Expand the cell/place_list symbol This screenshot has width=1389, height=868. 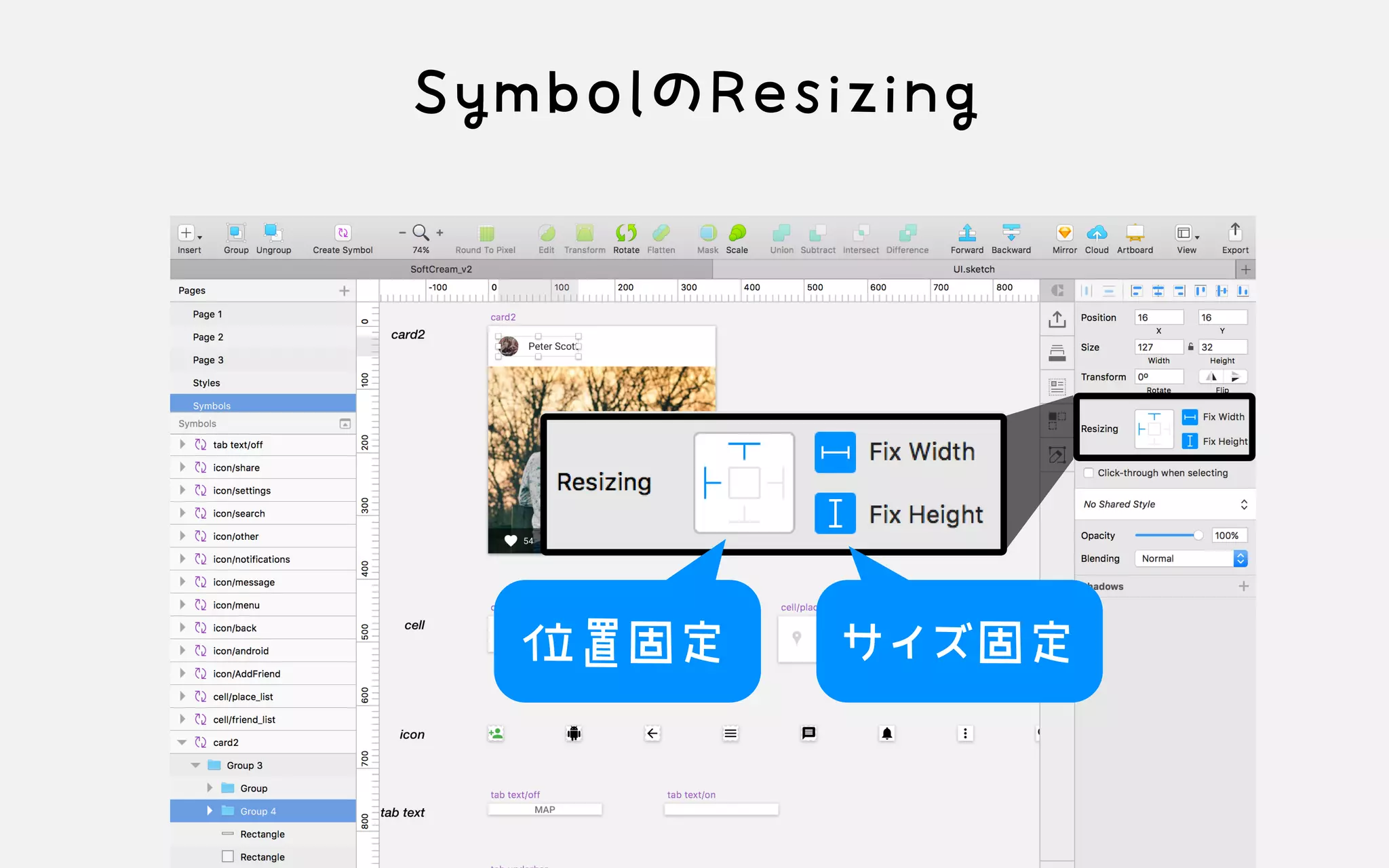click(x=182, y=696)
